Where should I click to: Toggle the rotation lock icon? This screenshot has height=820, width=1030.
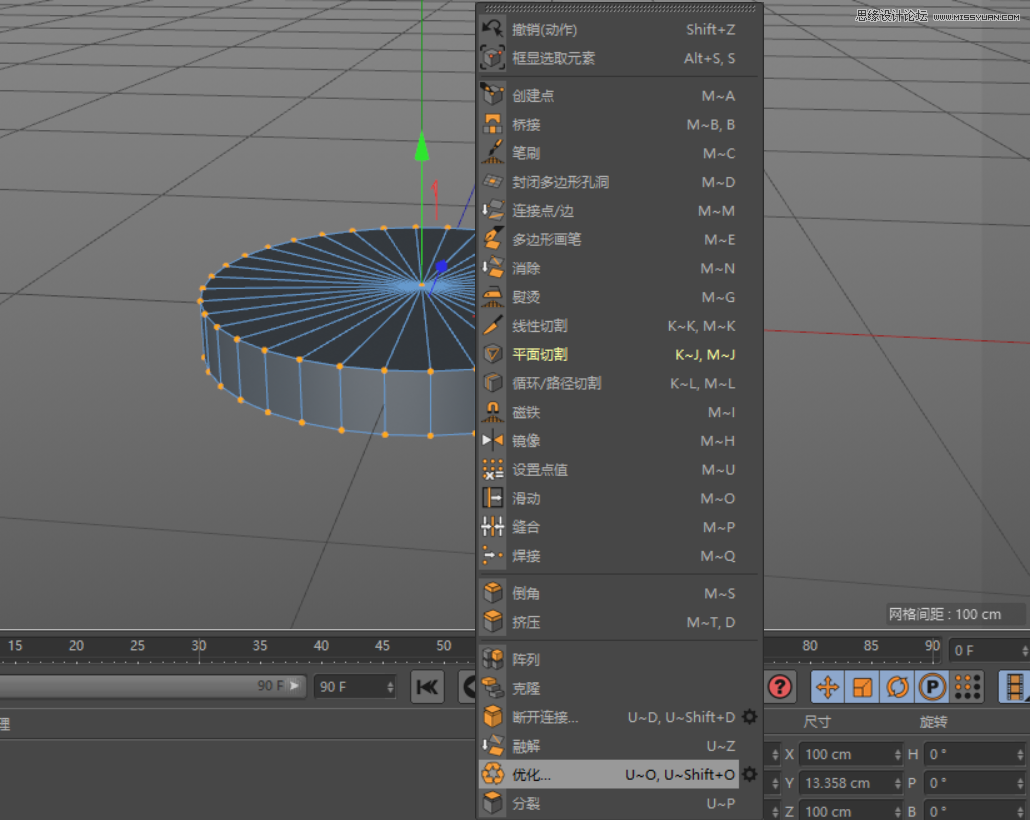[x=896, y=687]
